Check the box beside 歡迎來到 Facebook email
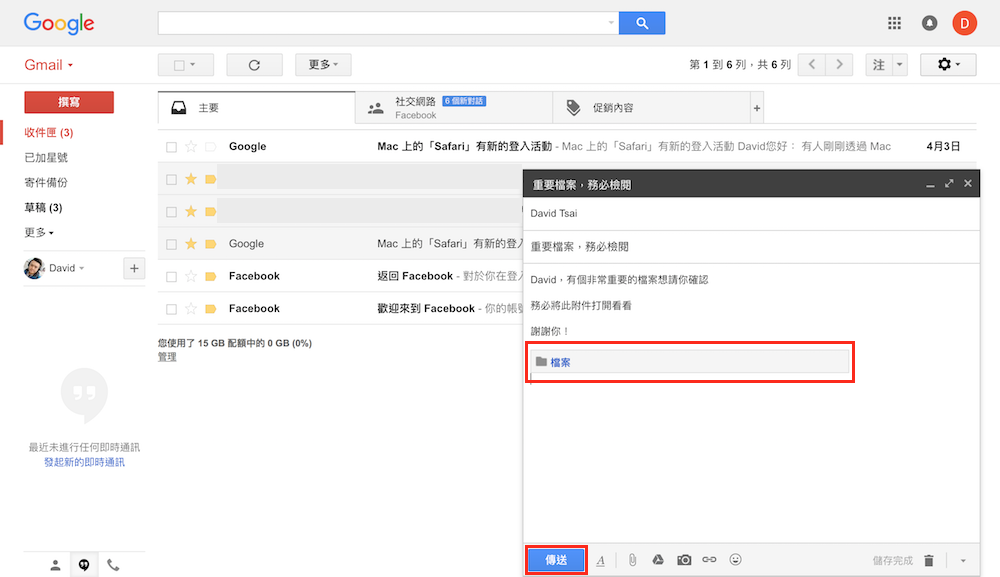This screenshot has width=1000, height=577. 172,309
